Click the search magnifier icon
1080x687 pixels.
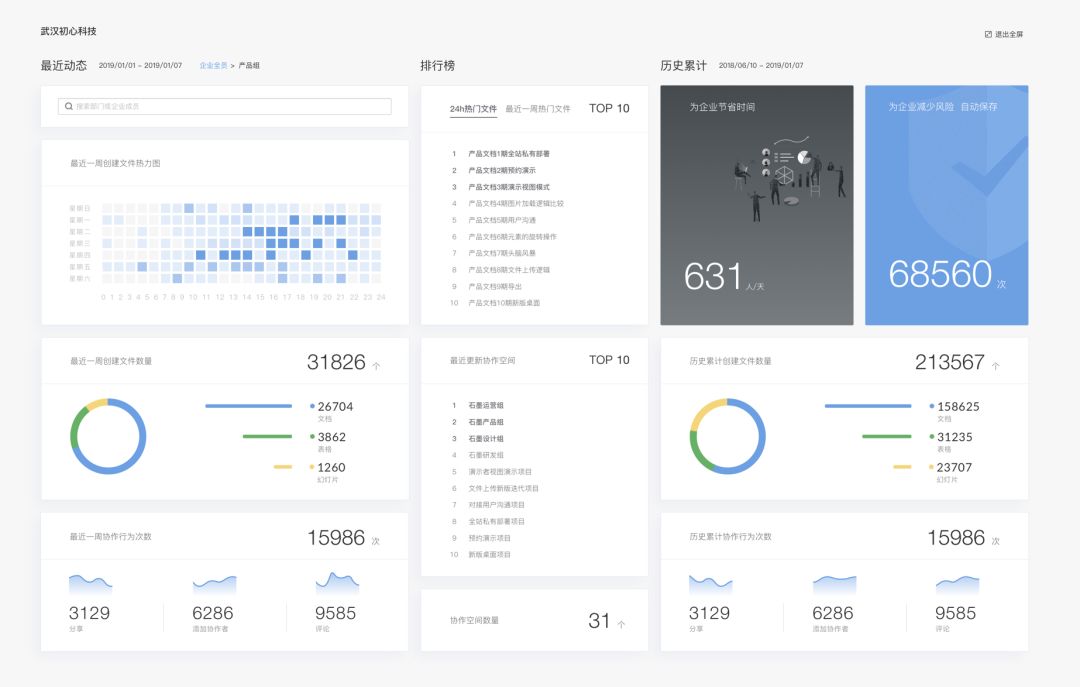pyautogui.click(x=69, y=106)
